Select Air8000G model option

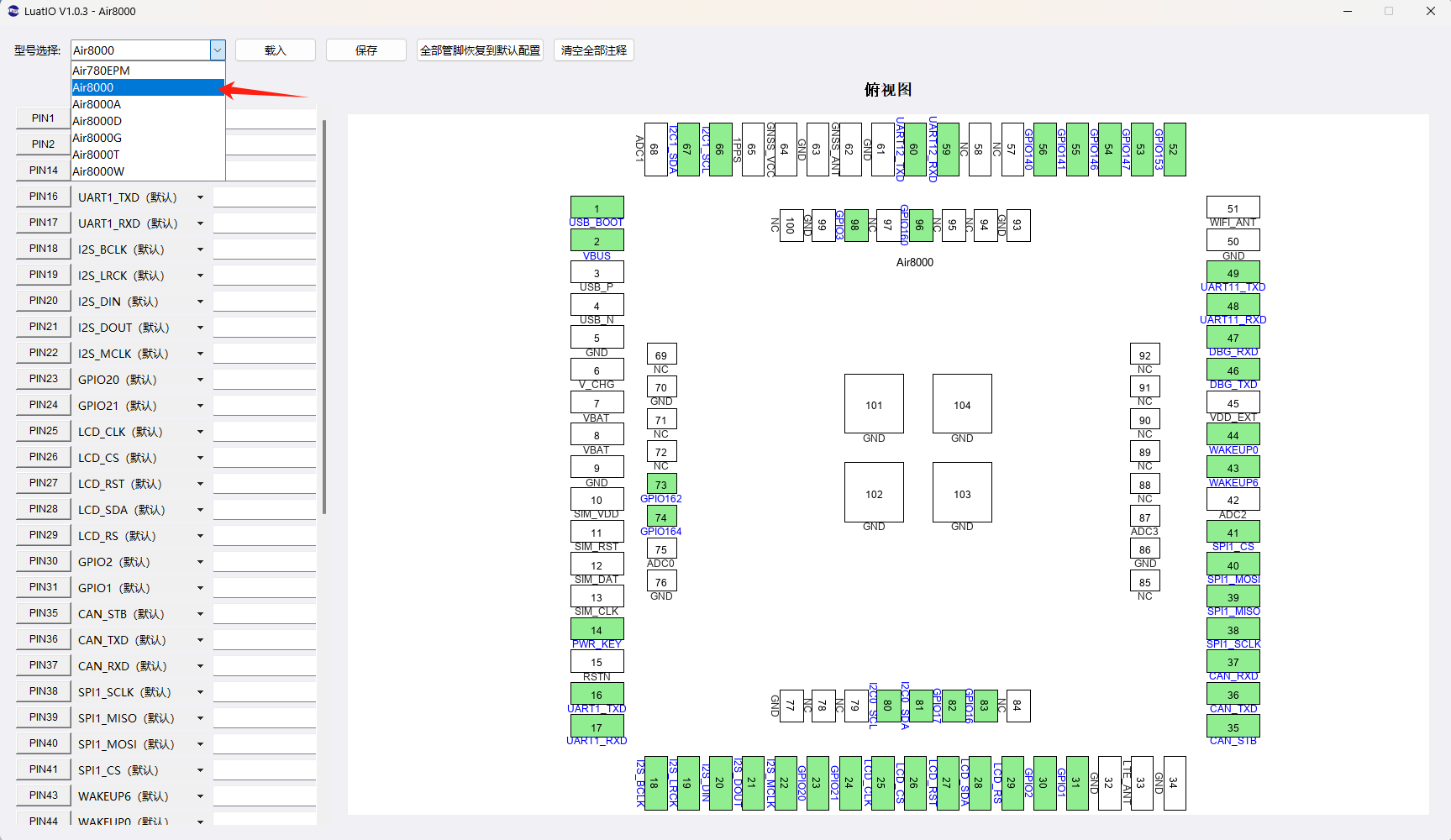tap(148, 138)
